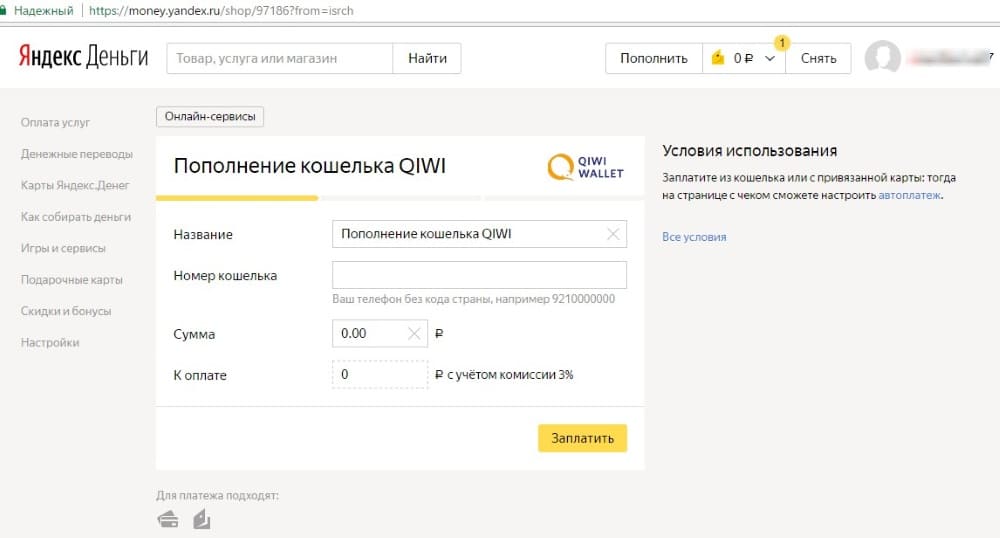Image resolution: width=1000 pixels, height=538 pixels.
Task: Clear the Сумма field with X icon
Action: point(414,334)
